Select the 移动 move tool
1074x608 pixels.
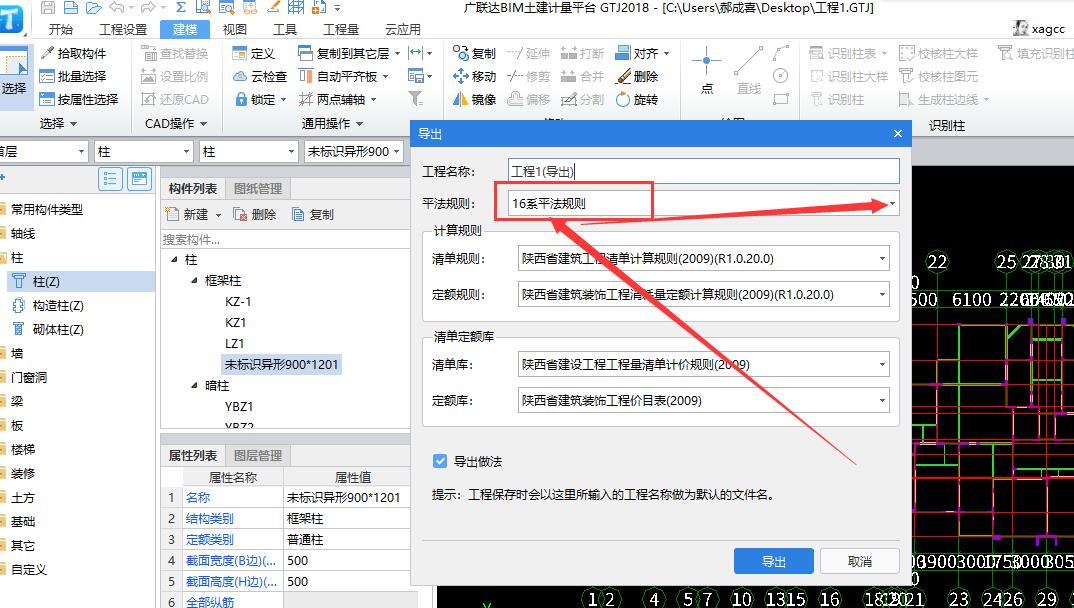(474, 76)
